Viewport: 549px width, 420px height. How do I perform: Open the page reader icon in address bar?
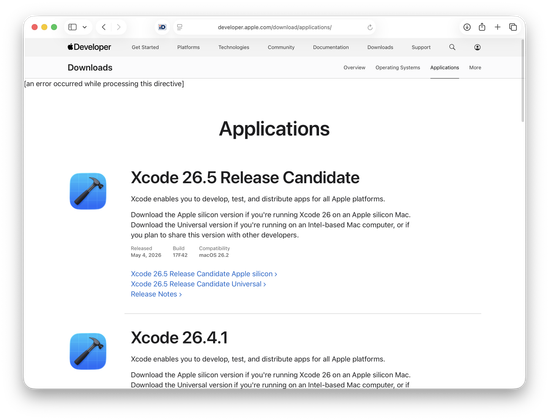pyautogui.click(x=180, y=27)
